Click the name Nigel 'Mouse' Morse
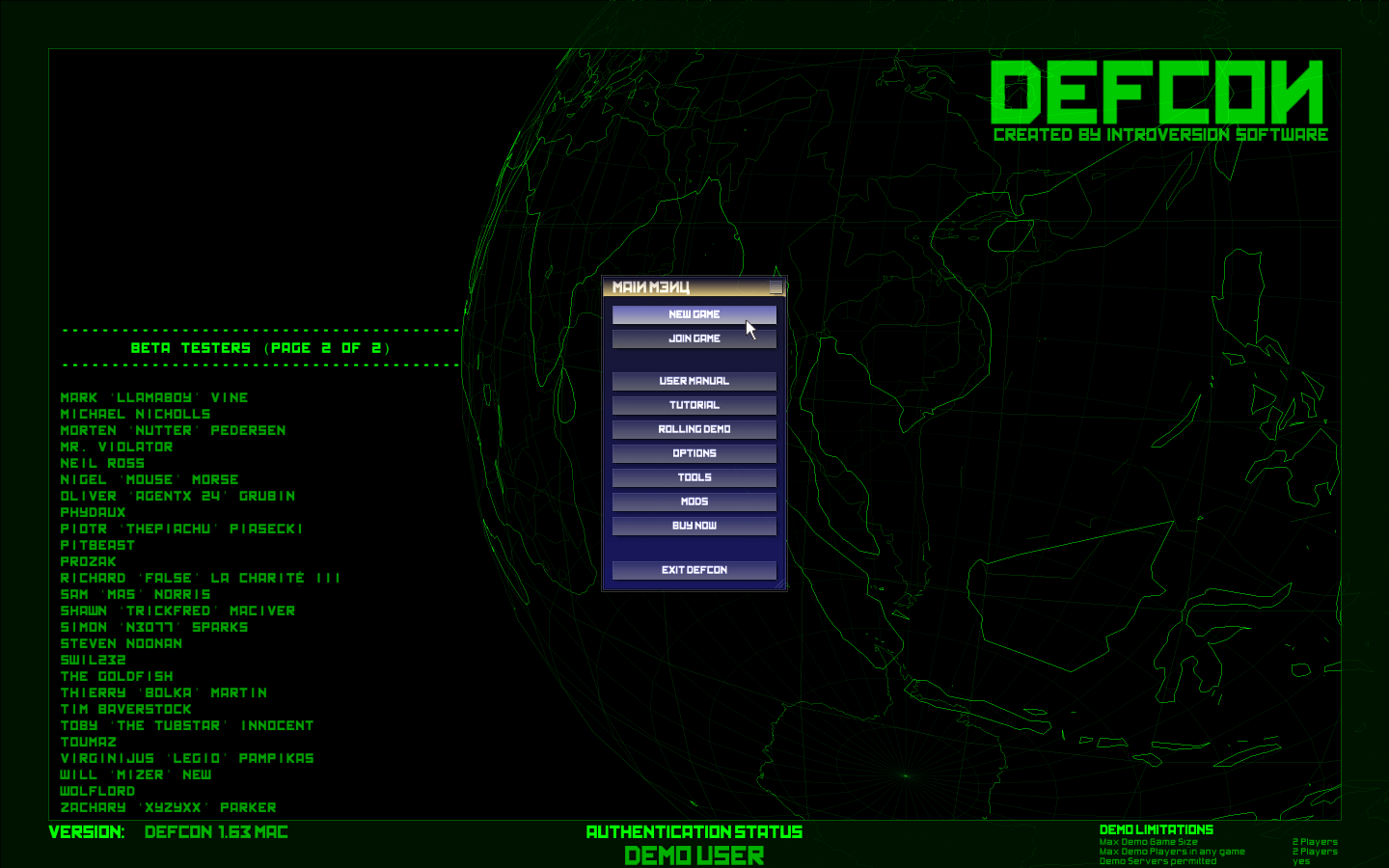The width and height of the screenshot is (1389, 868). pyautogui.click(x=150, y=479)
